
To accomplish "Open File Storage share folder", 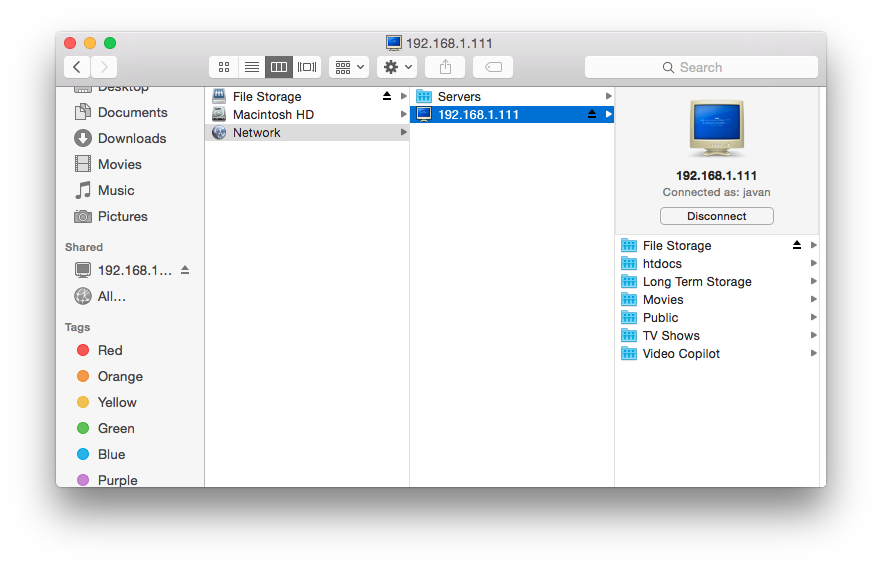I will click(x=717, y=246).
